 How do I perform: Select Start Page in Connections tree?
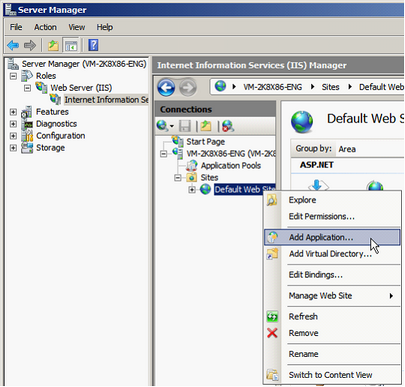[x=205, y=142]
